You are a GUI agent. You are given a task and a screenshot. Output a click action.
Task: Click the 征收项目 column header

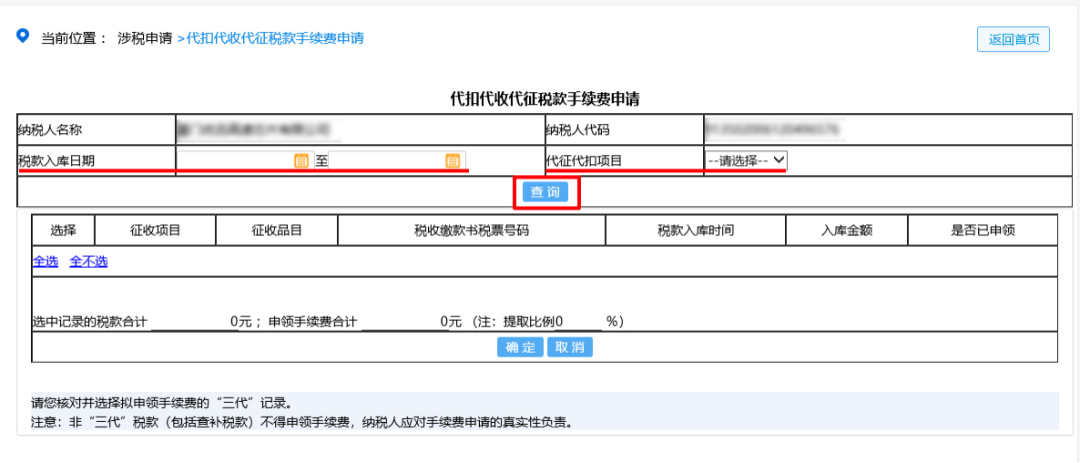pos(155,230)
